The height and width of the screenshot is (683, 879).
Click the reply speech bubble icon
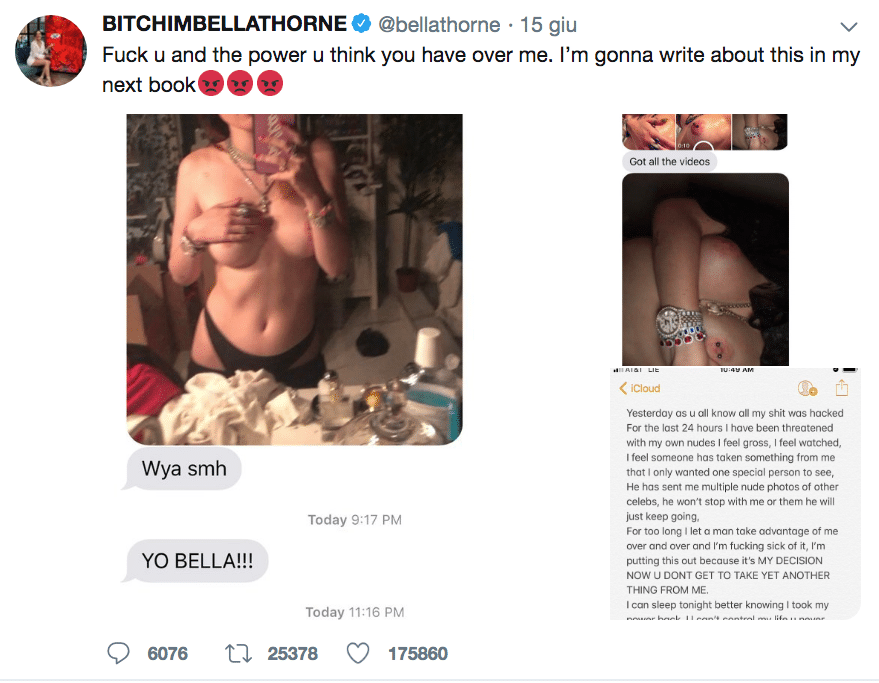(119, 653)
